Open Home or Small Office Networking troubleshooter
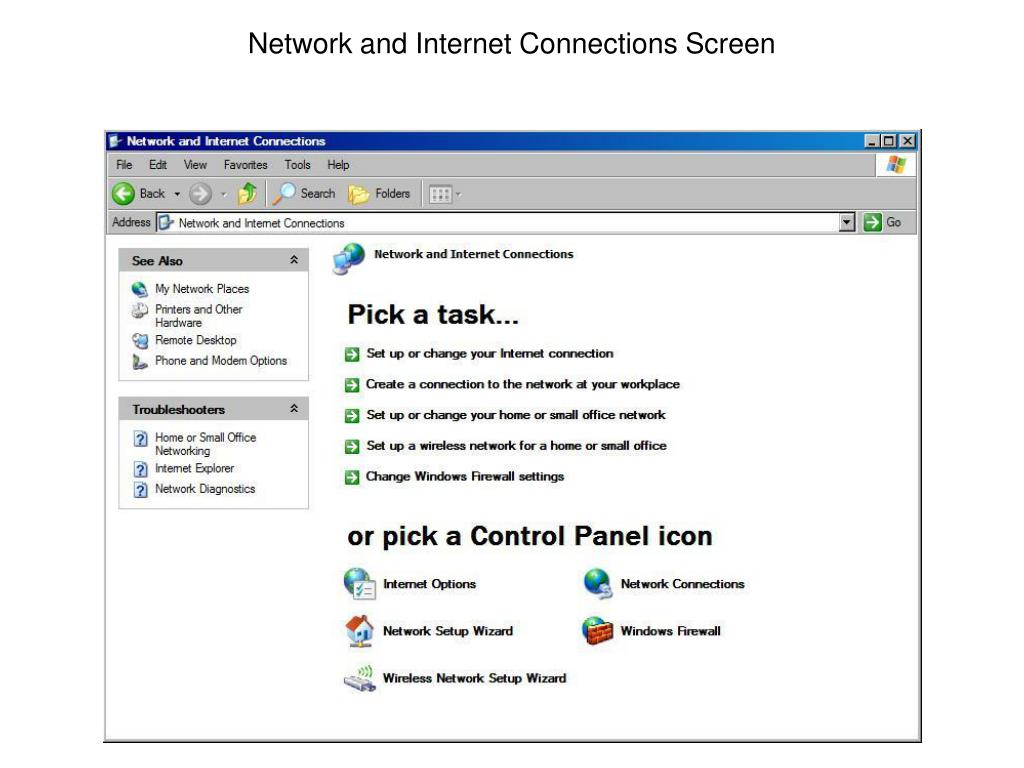 (x=206, y=444)
